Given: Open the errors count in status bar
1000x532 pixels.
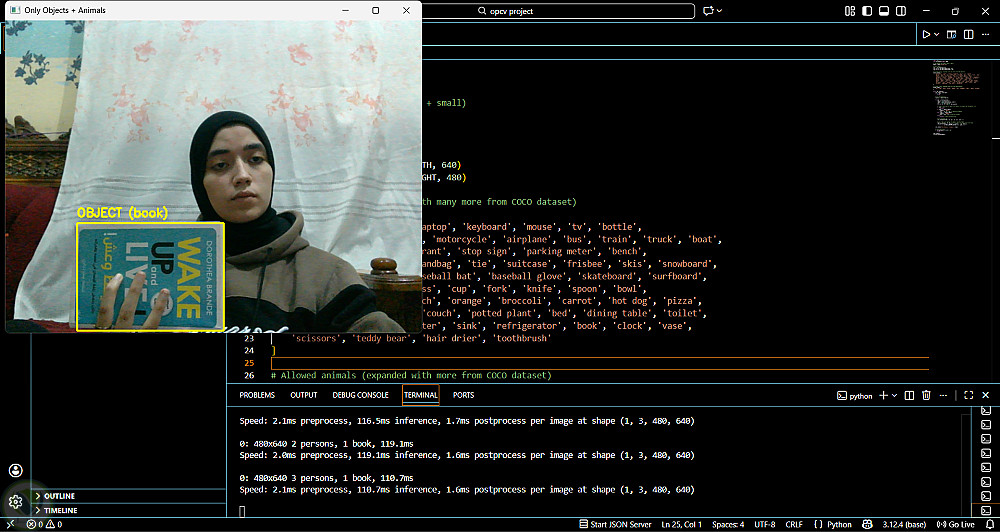Looking at the screenshot, I should point(34,524).
